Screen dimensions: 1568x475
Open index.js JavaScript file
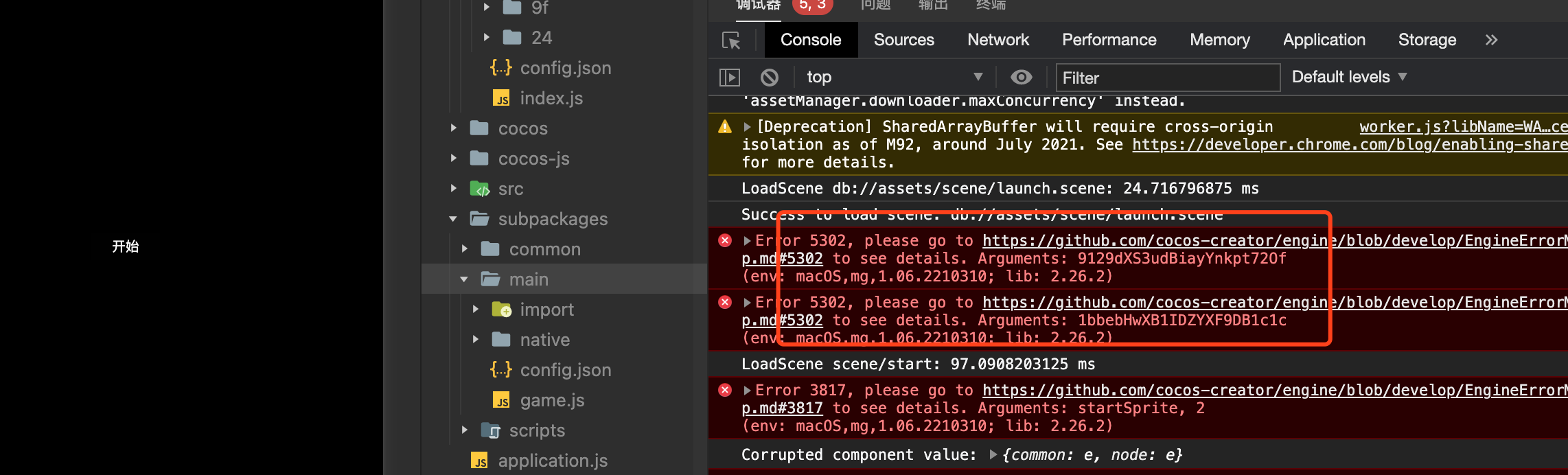pos(551,98)
